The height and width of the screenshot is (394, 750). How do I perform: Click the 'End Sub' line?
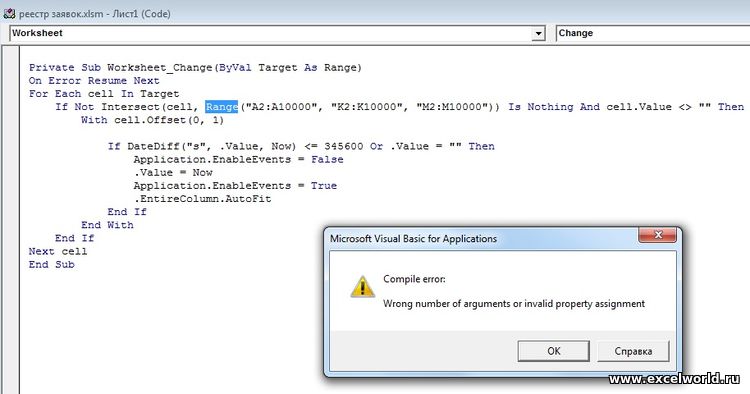[51, 264]
